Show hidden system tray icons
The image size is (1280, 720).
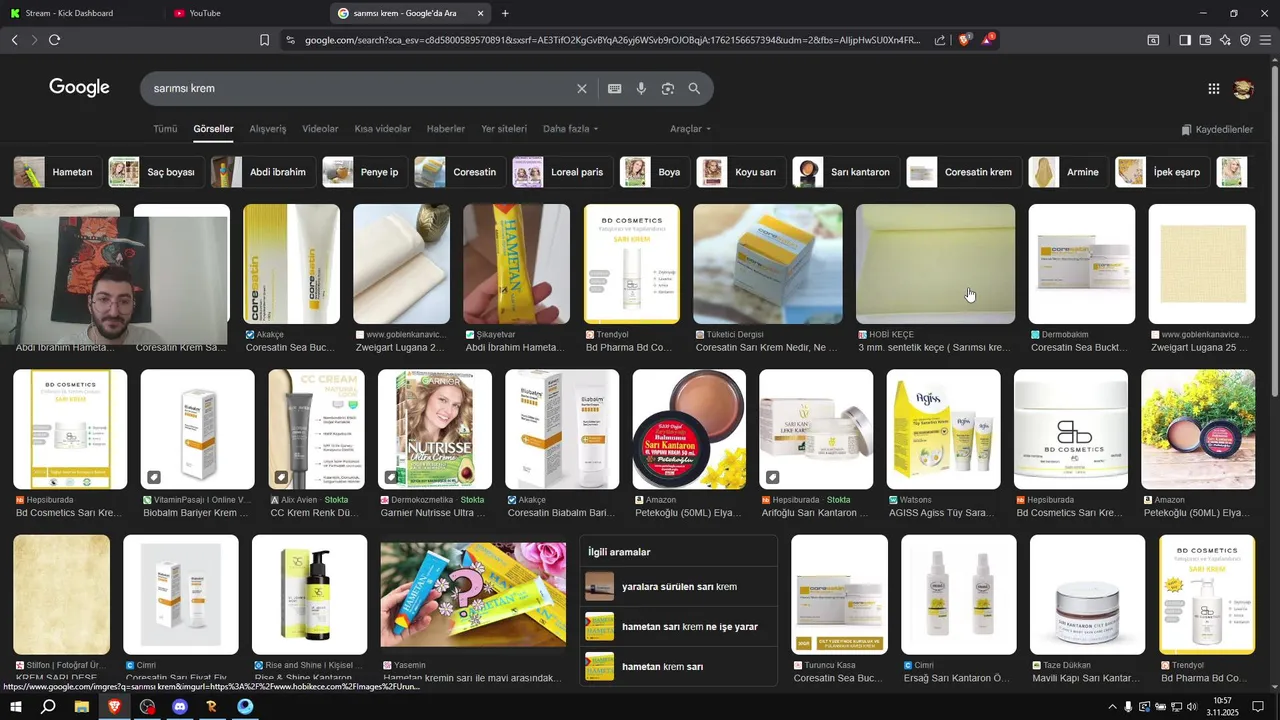[1112, 707]
